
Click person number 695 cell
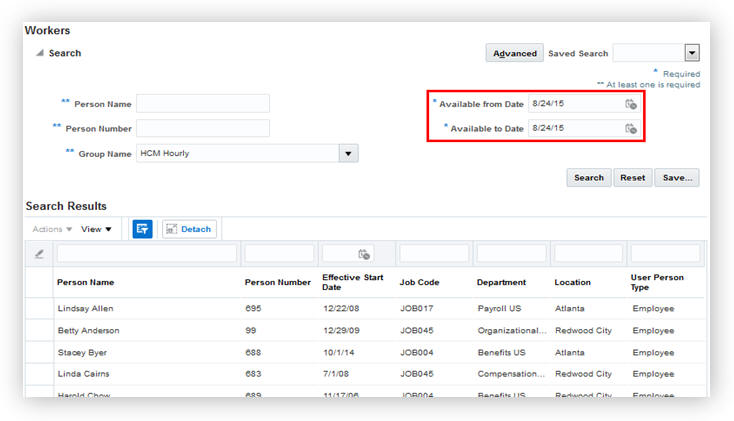coord(253,309)
